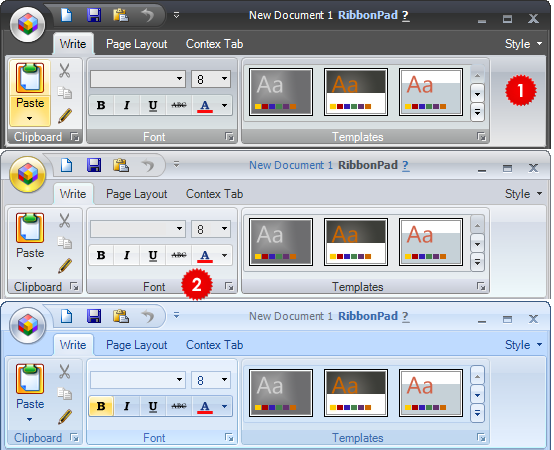
Task: Click Paste icon in blue window quick toolbar
Action: [120, 316]
